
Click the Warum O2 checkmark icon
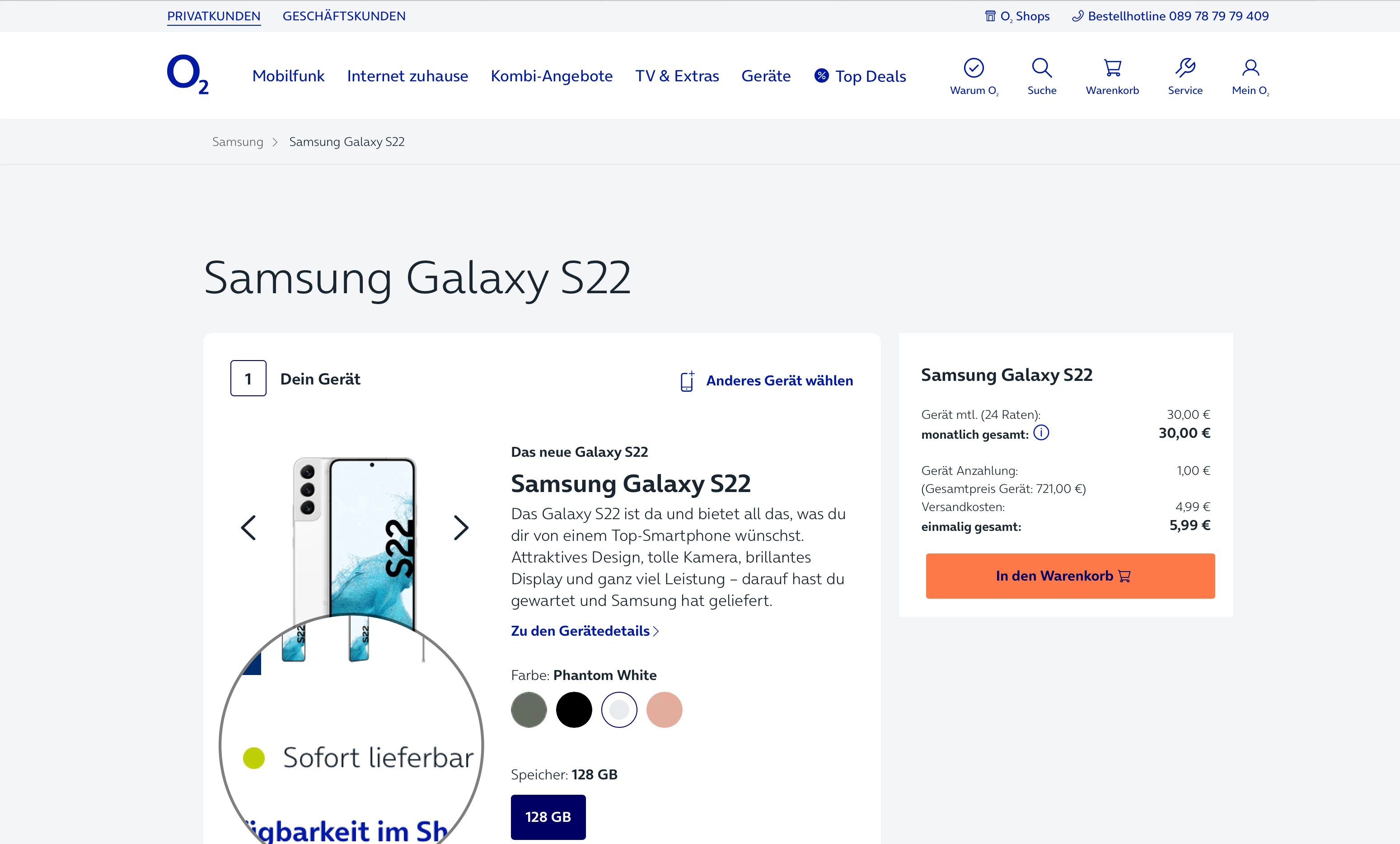point(973,68)
